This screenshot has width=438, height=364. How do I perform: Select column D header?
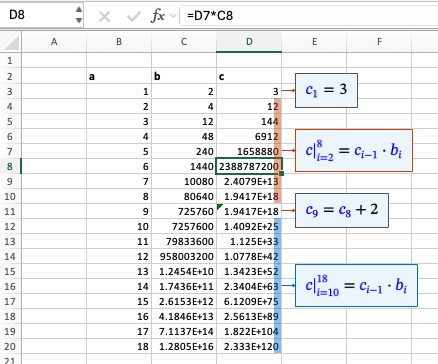coord(249,42)
